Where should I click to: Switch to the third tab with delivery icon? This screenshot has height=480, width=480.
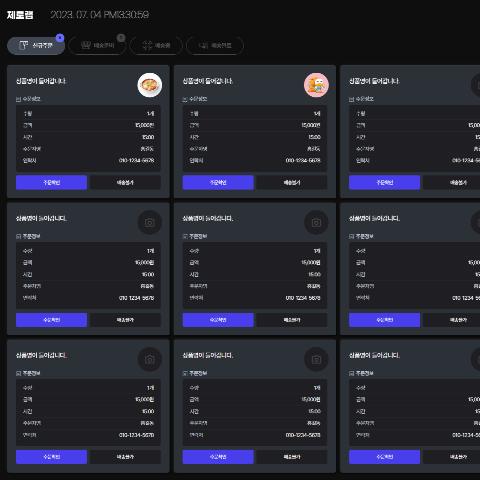[x=156, y=45]
